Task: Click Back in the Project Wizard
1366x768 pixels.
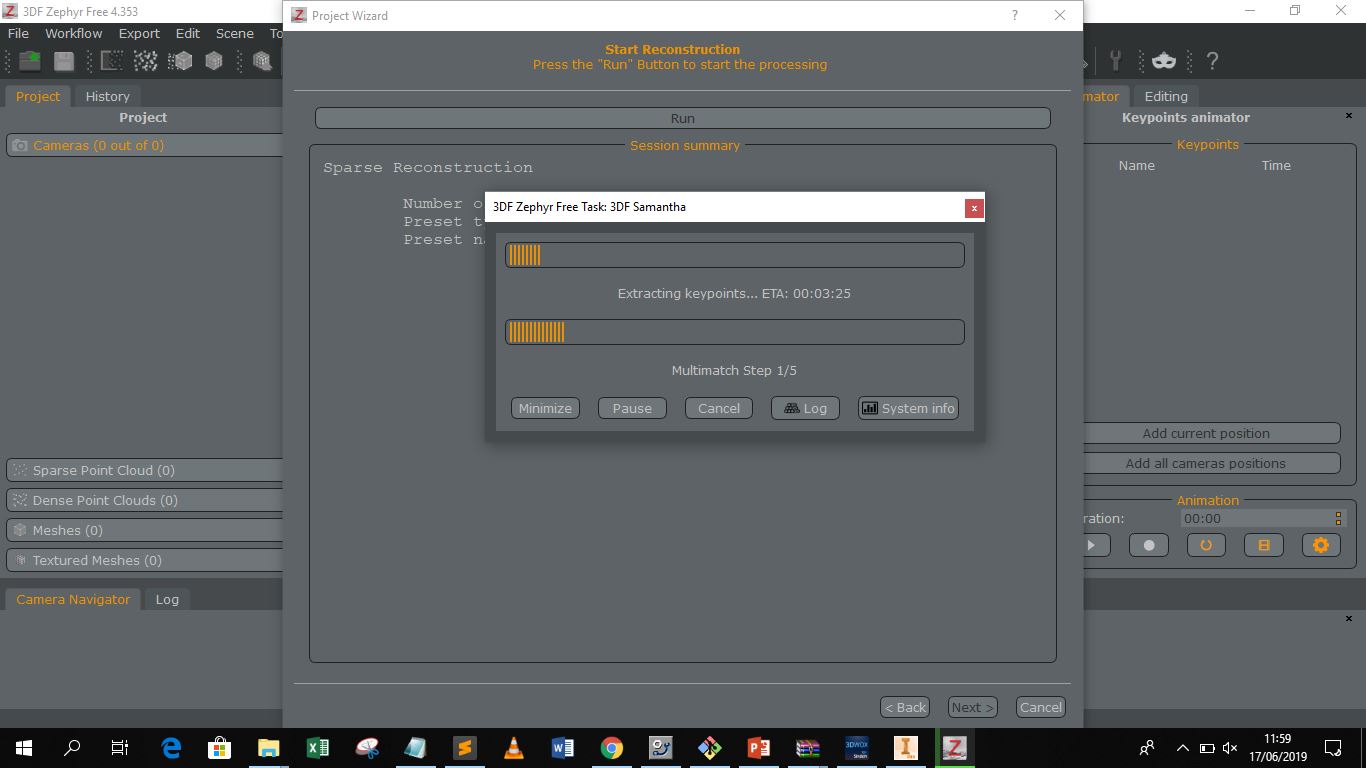Action: click(x=905, y=707)
